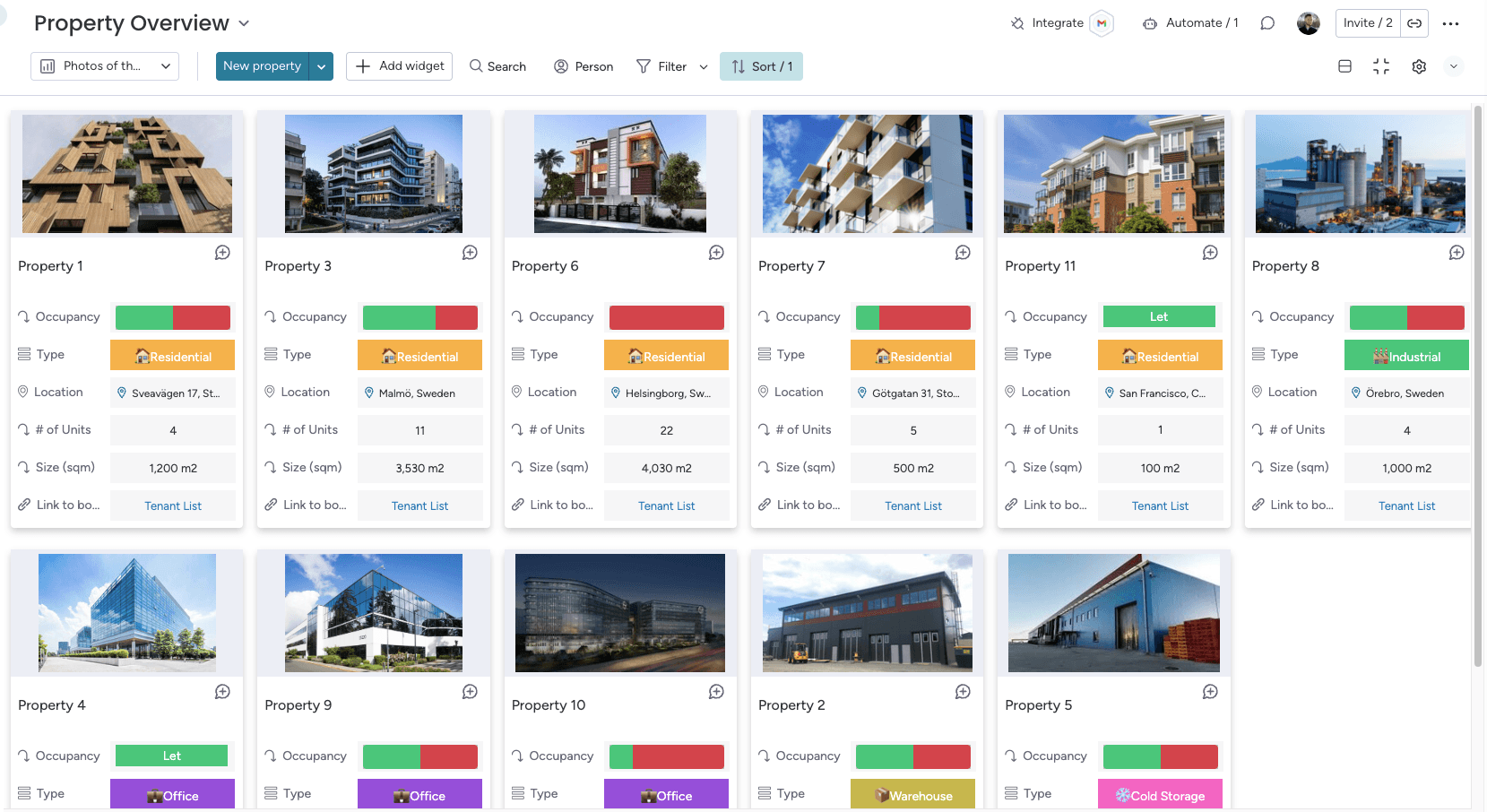Screen dimensions: 1487x812
Task: Open Property 7 Tenant List link
Action: point(913,506)
